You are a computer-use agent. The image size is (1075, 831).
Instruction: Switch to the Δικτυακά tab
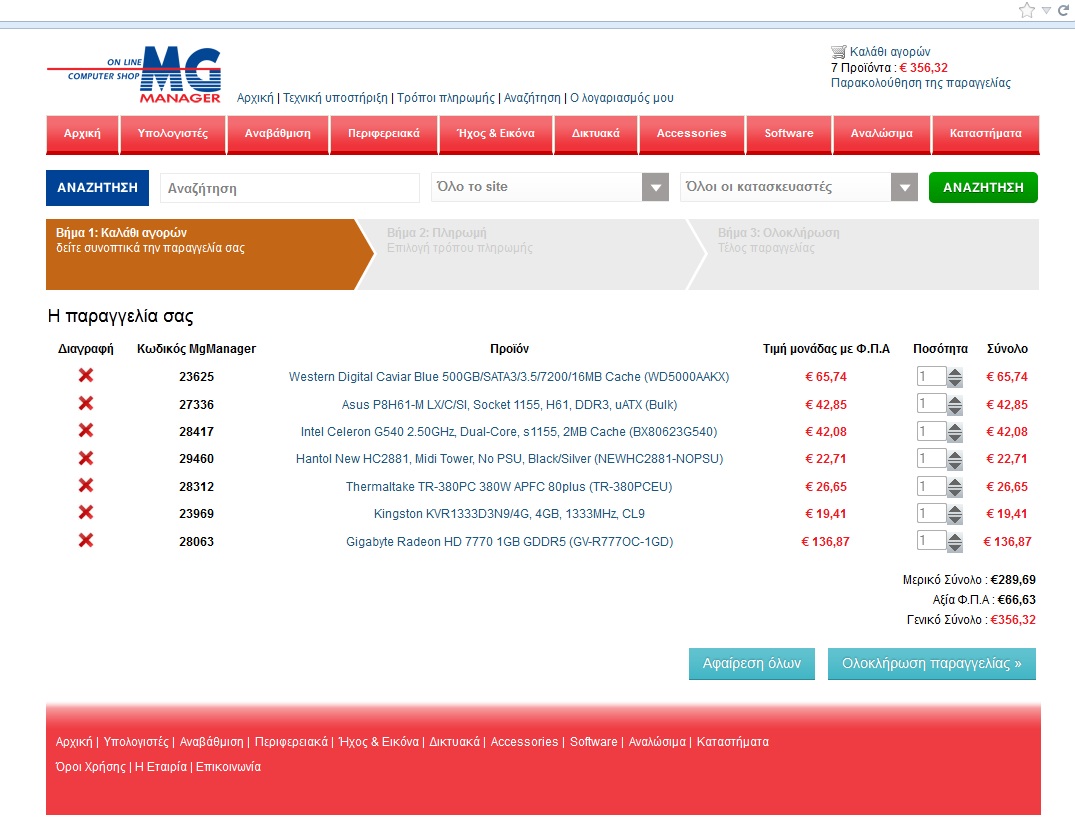point(596,134)
